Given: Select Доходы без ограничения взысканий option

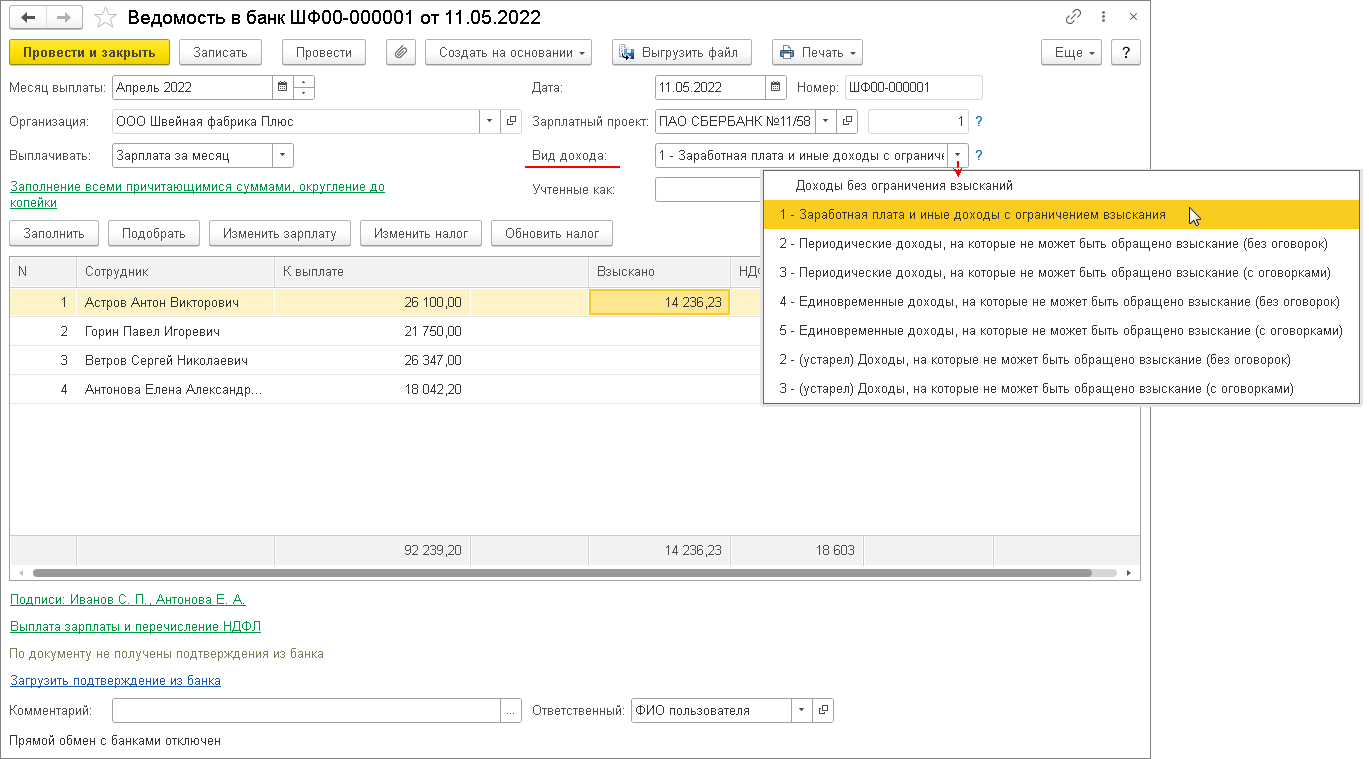Looking at the screenshot, I should (x=1061, y=186).
